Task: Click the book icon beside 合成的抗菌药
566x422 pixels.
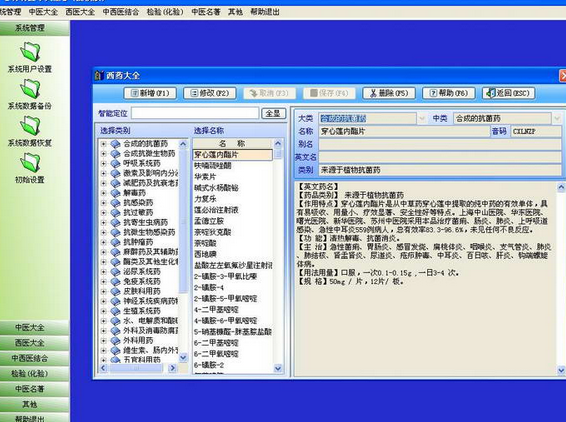Action: [115, 144]
